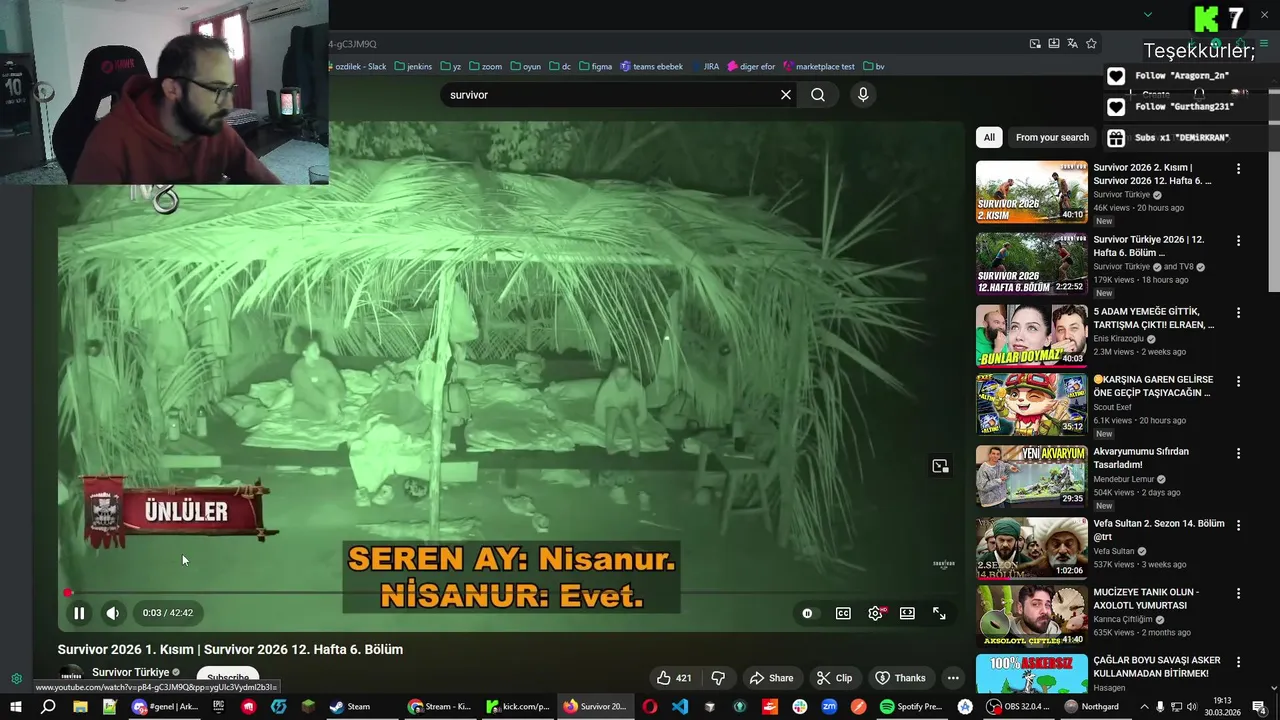The image size is (1280, 720).
Task: Open Survivor Türkiye channel name link
Action: (x=131, y=673)
